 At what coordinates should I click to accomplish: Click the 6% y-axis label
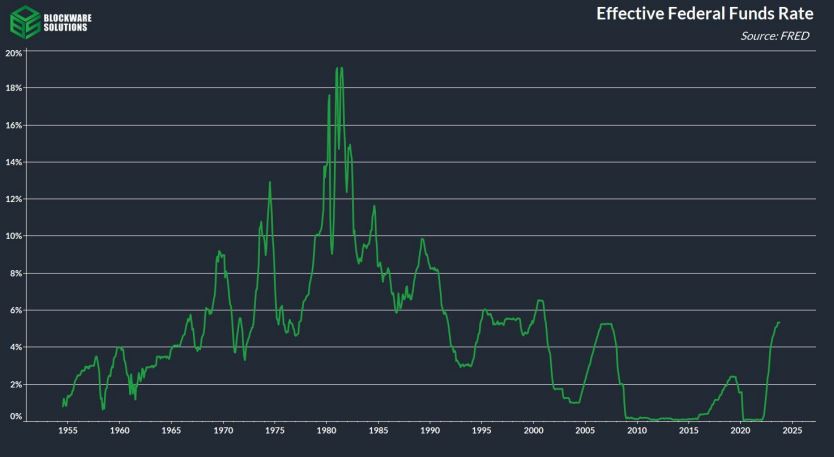point(14,310)
